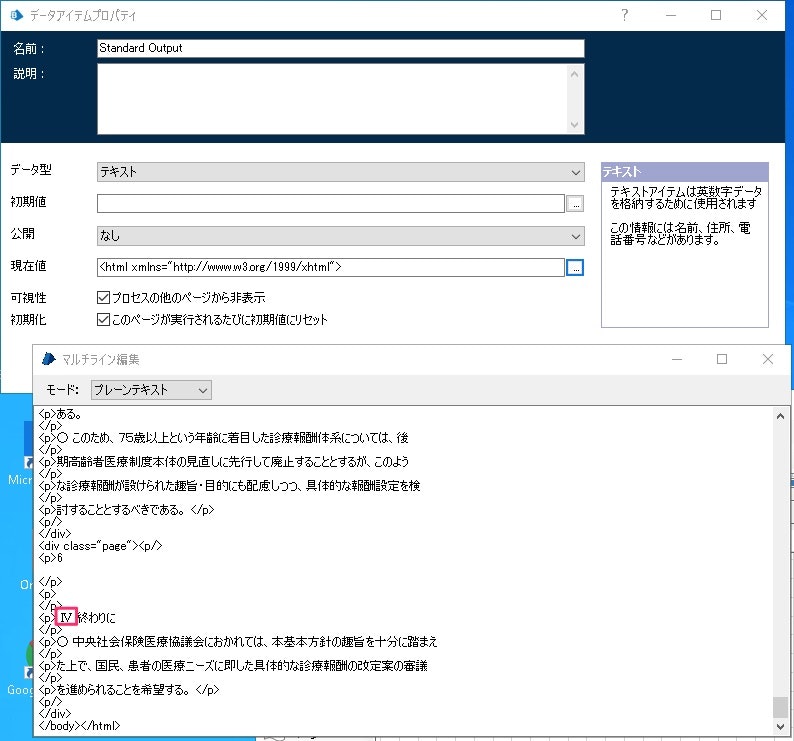Minimize the マルチライン編集 window
794x741 pixels.
677,359
